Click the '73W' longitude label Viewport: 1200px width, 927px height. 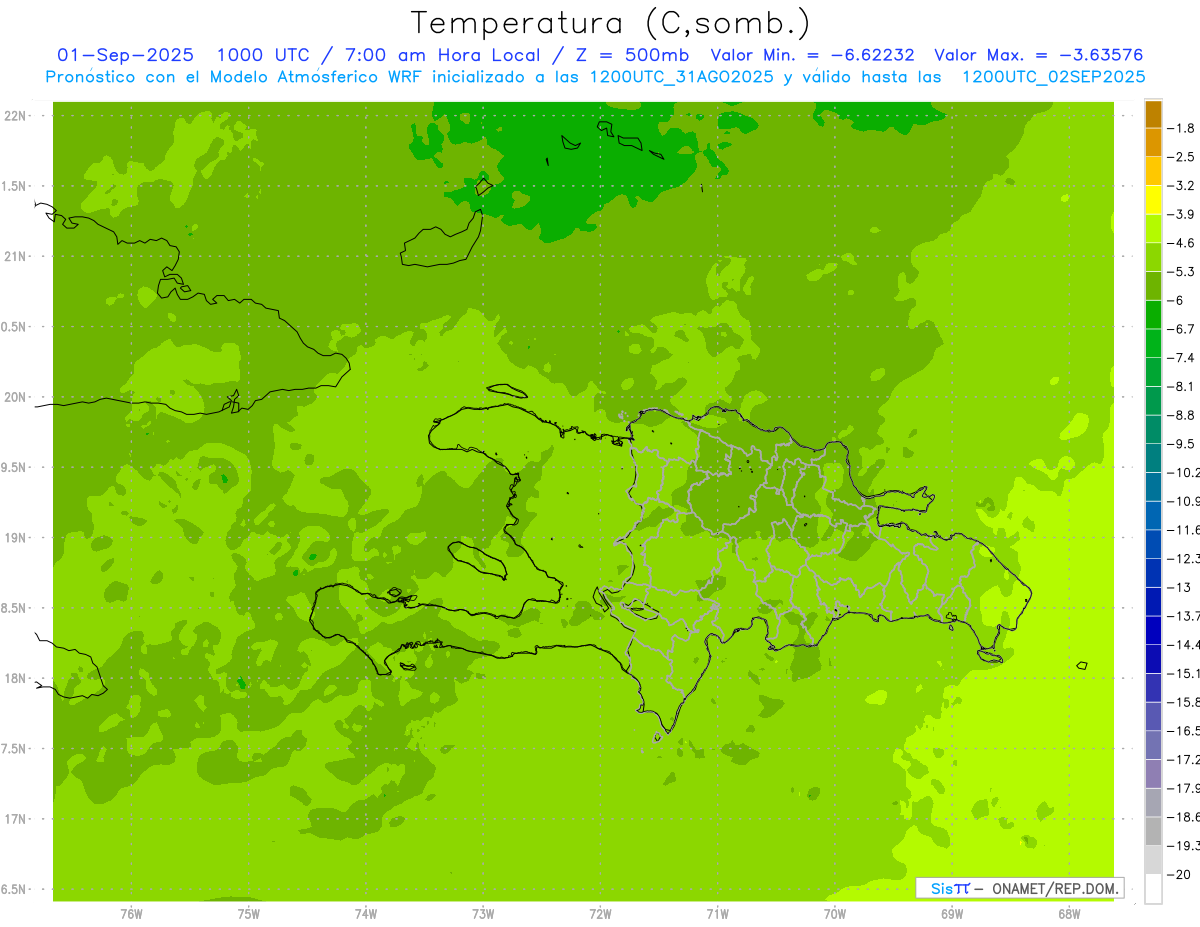tap(483, 914)
